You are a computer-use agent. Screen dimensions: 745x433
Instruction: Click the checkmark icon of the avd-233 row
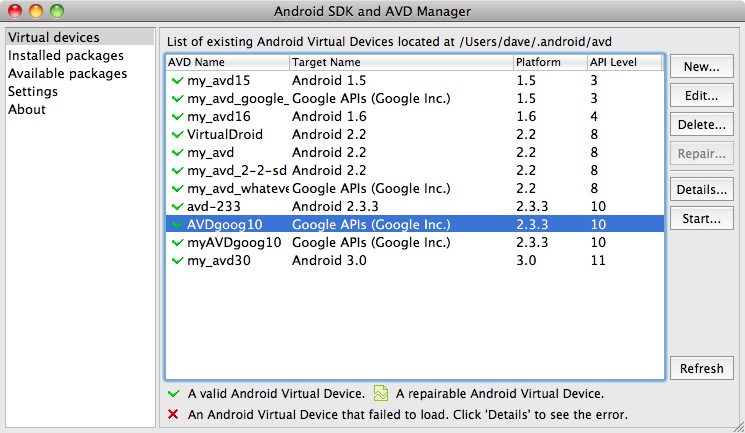click(x=177, y=207)
